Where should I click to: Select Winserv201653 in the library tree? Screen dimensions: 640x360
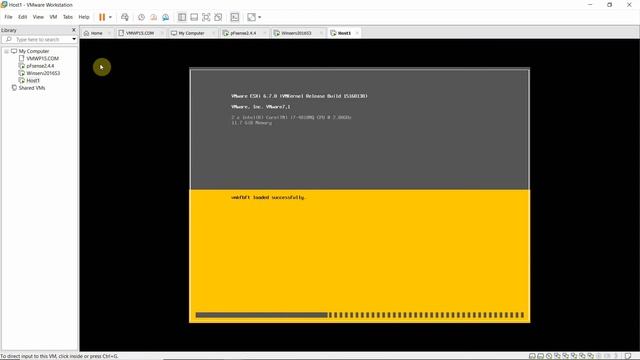43,73
